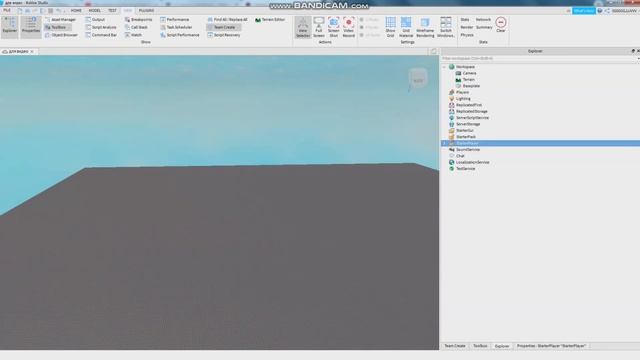
Task: Toggle the Toolbox window
Action: point(57,27)
